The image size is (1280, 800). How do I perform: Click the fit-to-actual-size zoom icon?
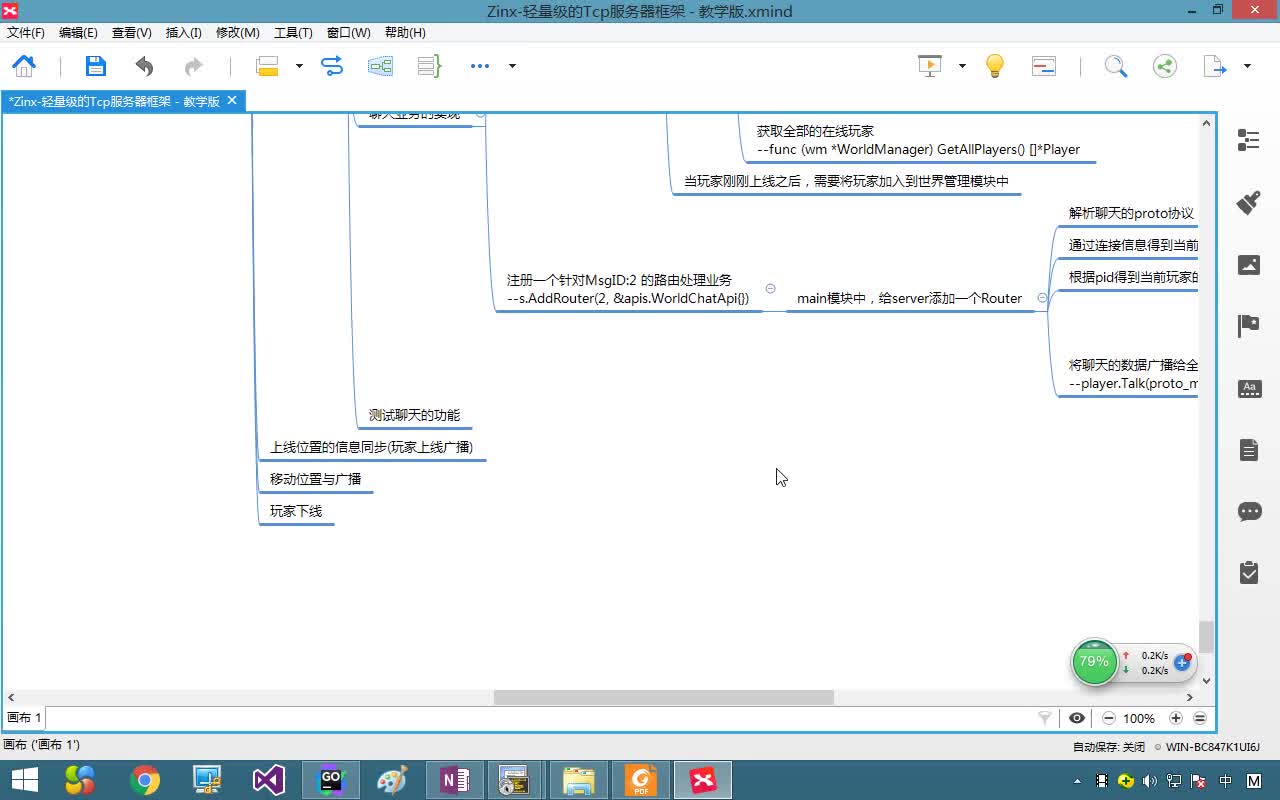1200,718
